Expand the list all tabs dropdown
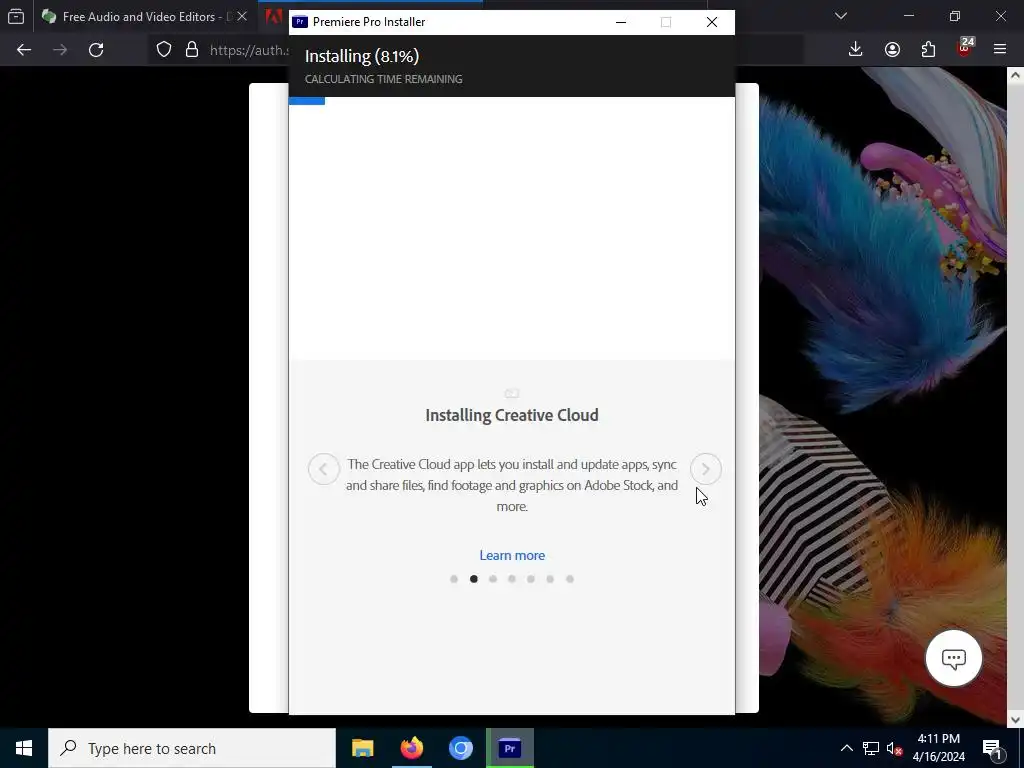Viewport: 1024px width, 768px height. click(841, 16)
